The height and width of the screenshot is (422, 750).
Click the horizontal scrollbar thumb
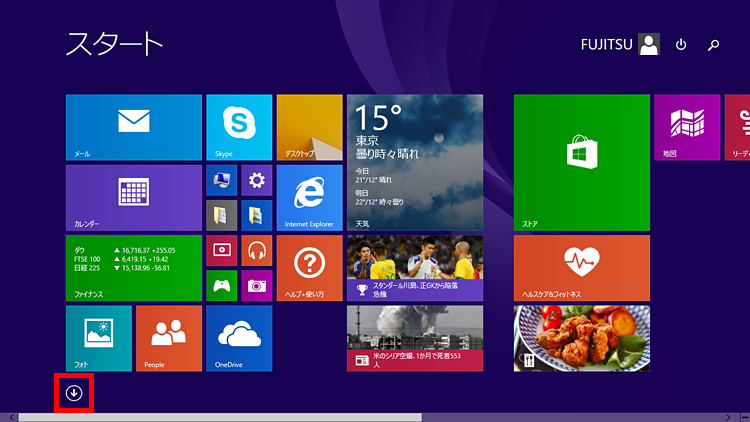coord(220,418)
